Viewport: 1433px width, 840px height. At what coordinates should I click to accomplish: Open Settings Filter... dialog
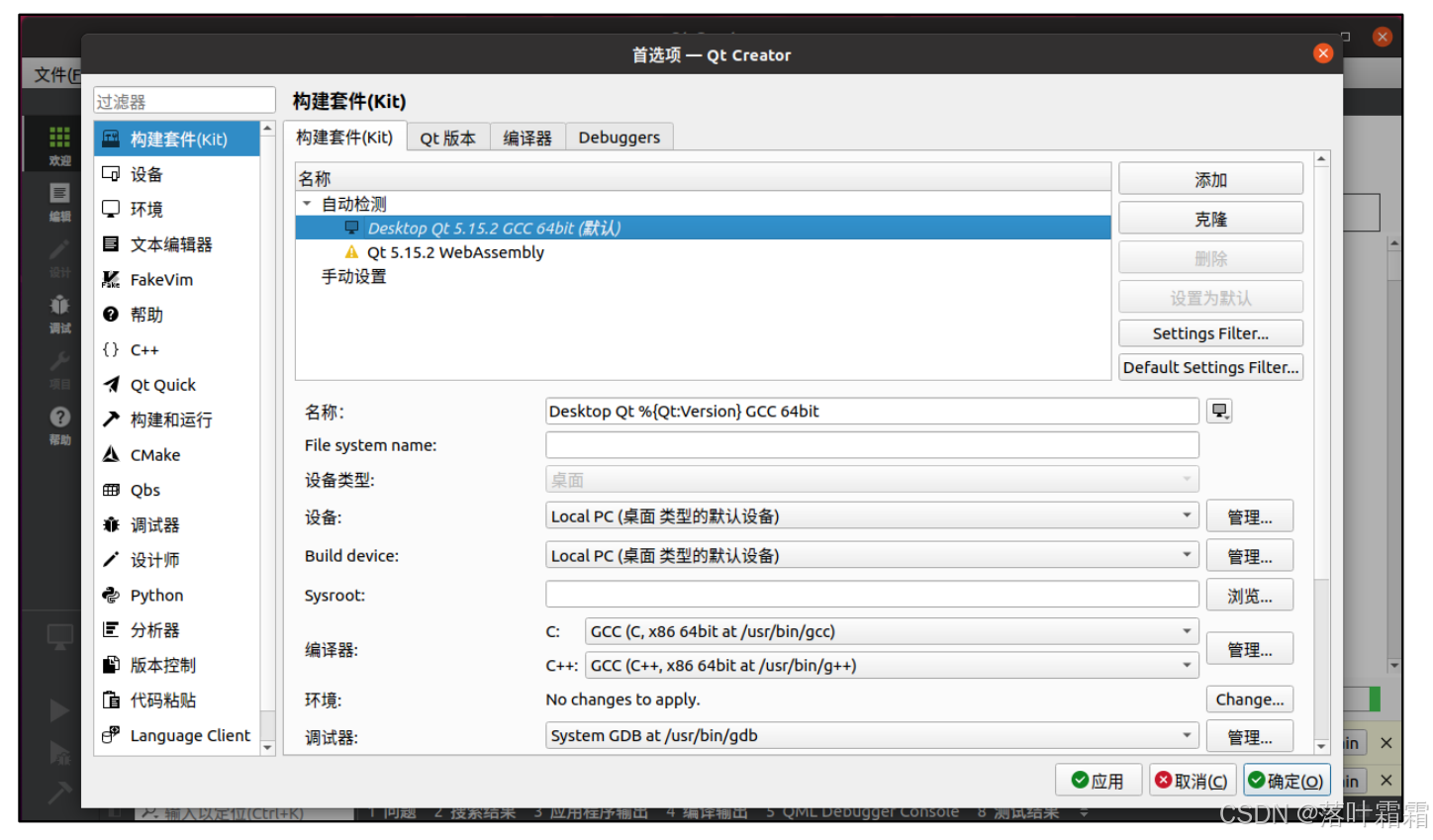pos(1210,333)
